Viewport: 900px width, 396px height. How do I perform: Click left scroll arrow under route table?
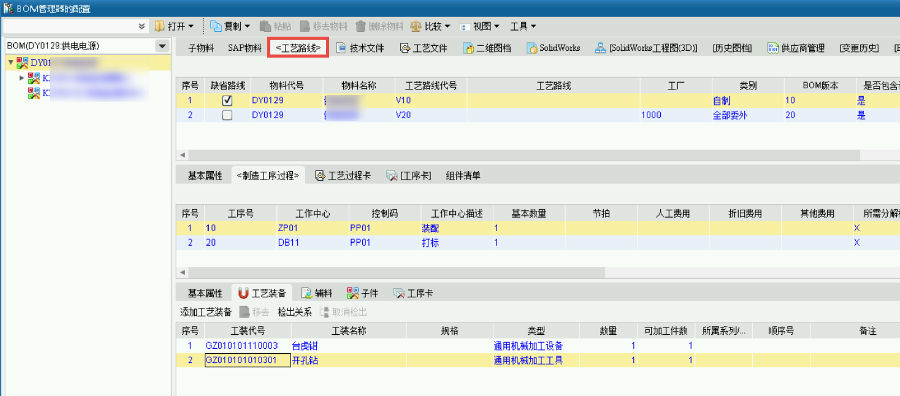coord(183,155)
